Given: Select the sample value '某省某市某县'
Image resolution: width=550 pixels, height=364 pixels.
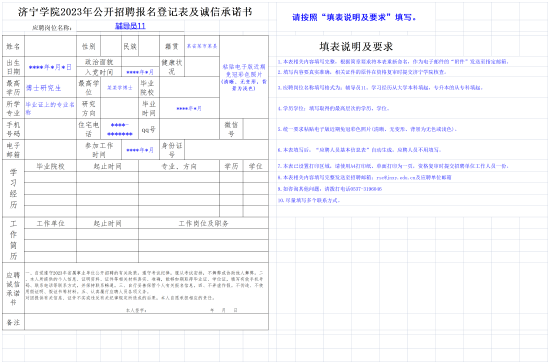Looking at the screenshot, I should [x=202, y=46].
